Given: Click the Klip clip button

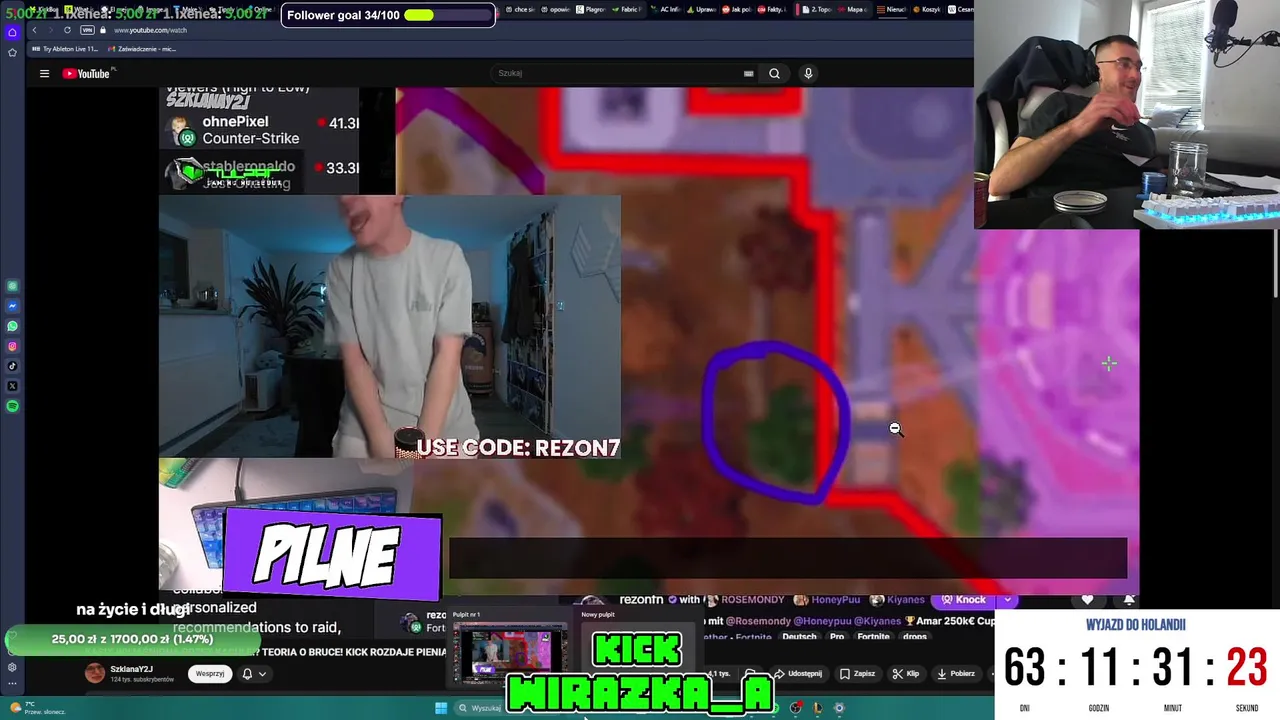Looking at the screenshot, I should pyautogui.click(x=905, y=674).
